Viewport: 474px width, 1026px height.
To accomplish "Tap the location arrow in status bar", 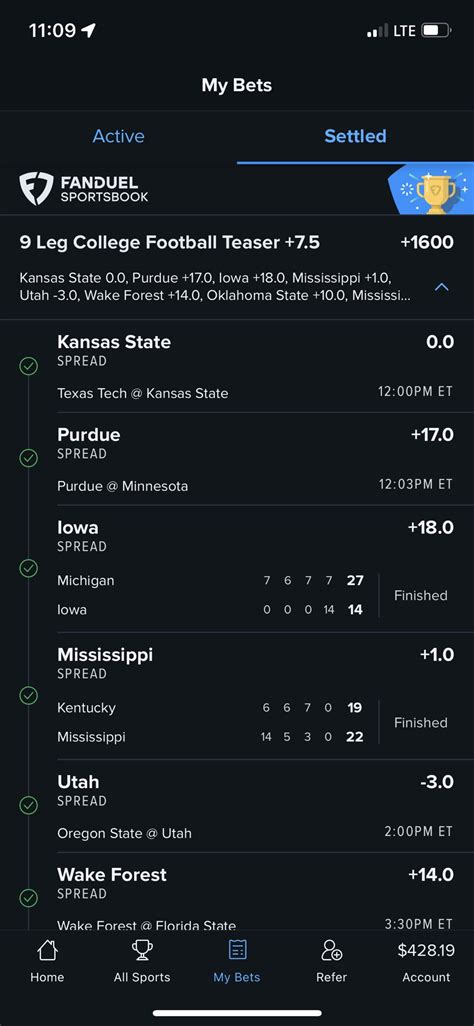I will point(88,30).
